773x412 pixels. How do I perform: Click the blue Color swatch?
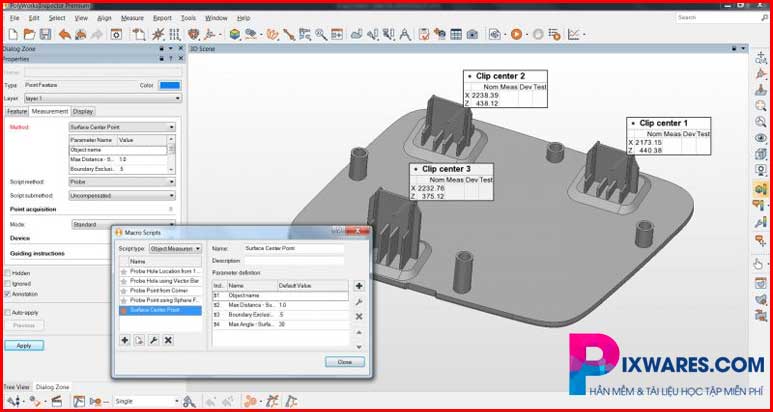pos(170,85)
